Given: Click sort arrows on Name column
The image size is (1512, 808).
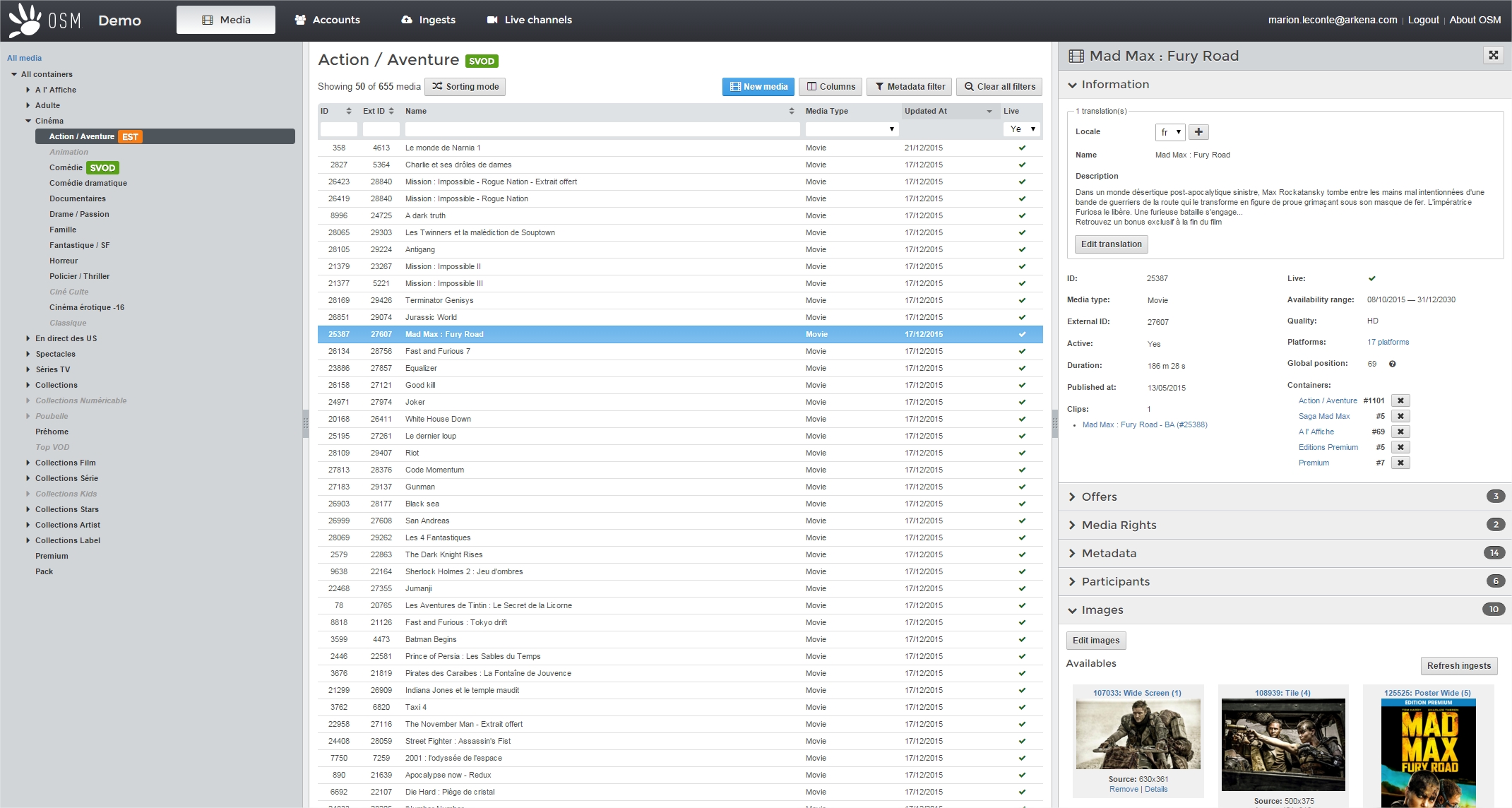Looking at the screenshot, I should pyautogui.click(x=792, y=111).
